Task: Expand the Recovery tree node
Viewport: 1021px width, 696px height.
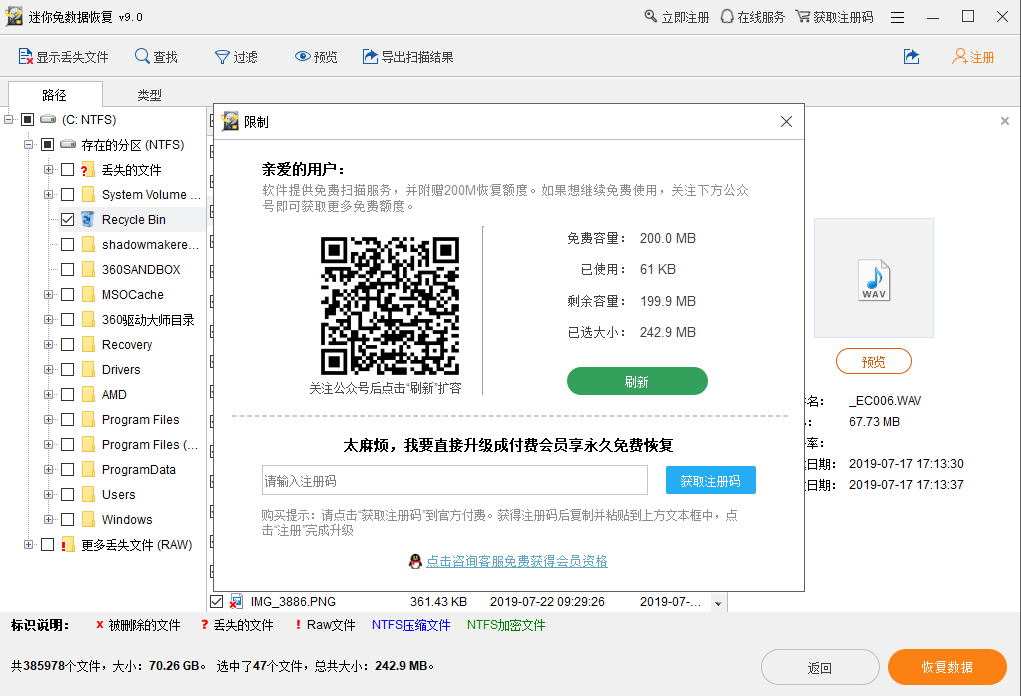Action: (x=48, y=344)
